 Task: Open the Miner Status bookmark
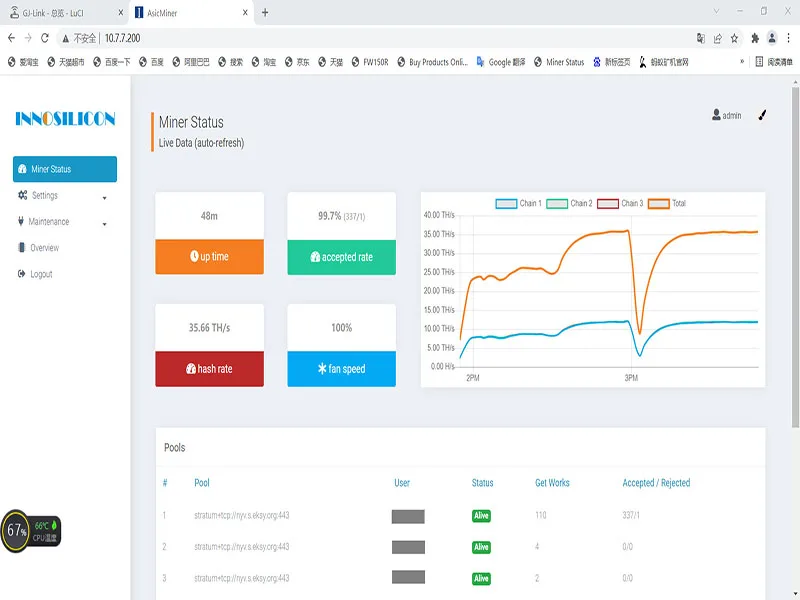click(559, 62)
